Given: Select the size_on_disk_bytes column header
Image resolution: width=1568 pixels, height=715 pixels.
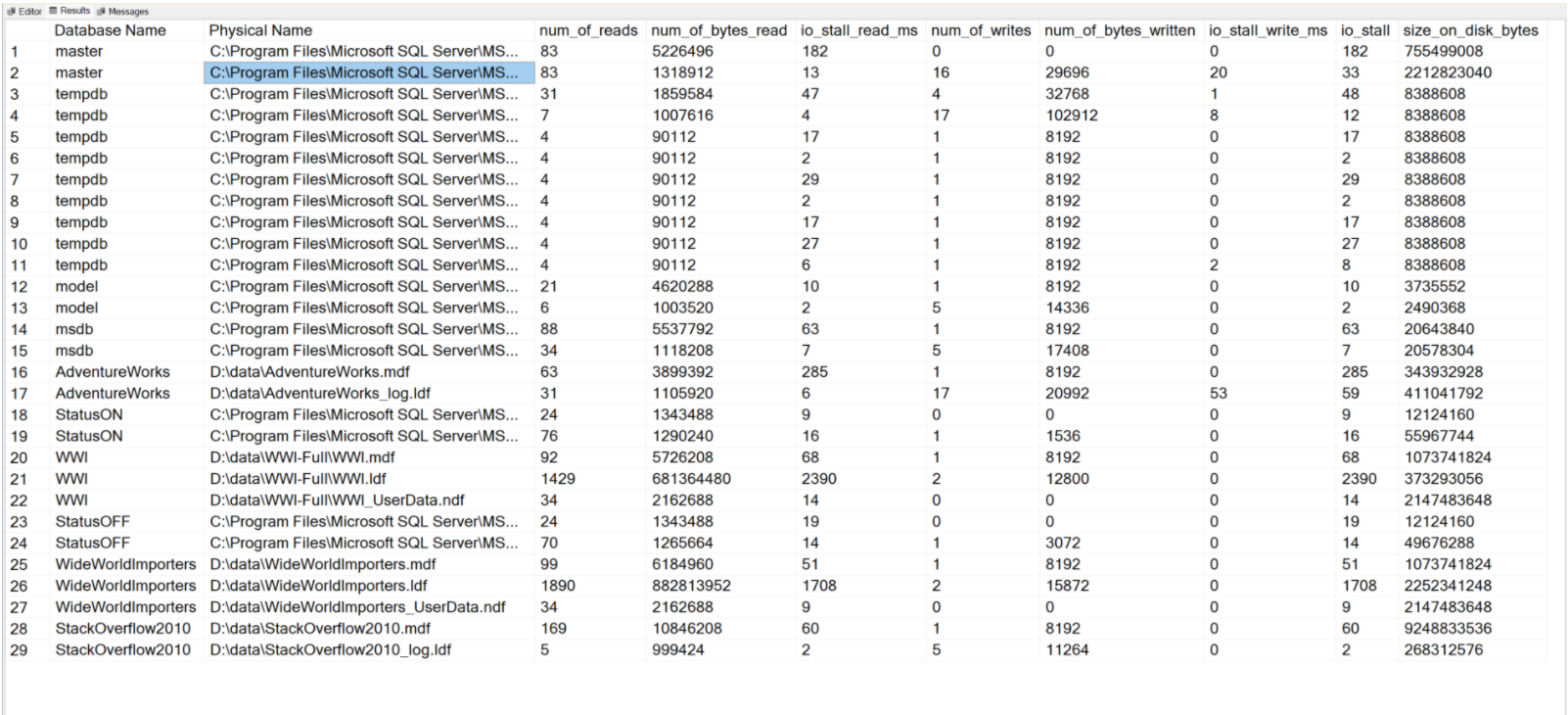Looking at the screenshot, I should (1471, 30).
